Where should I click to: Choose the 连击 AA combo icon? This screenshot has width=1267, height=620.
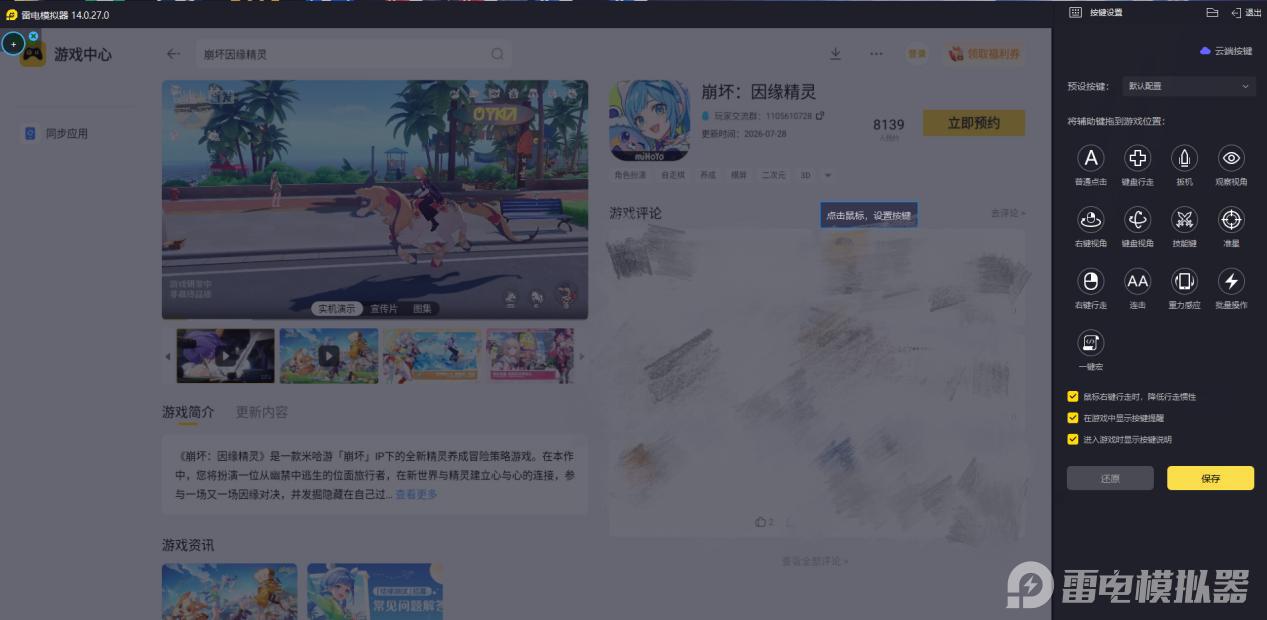1137,281
